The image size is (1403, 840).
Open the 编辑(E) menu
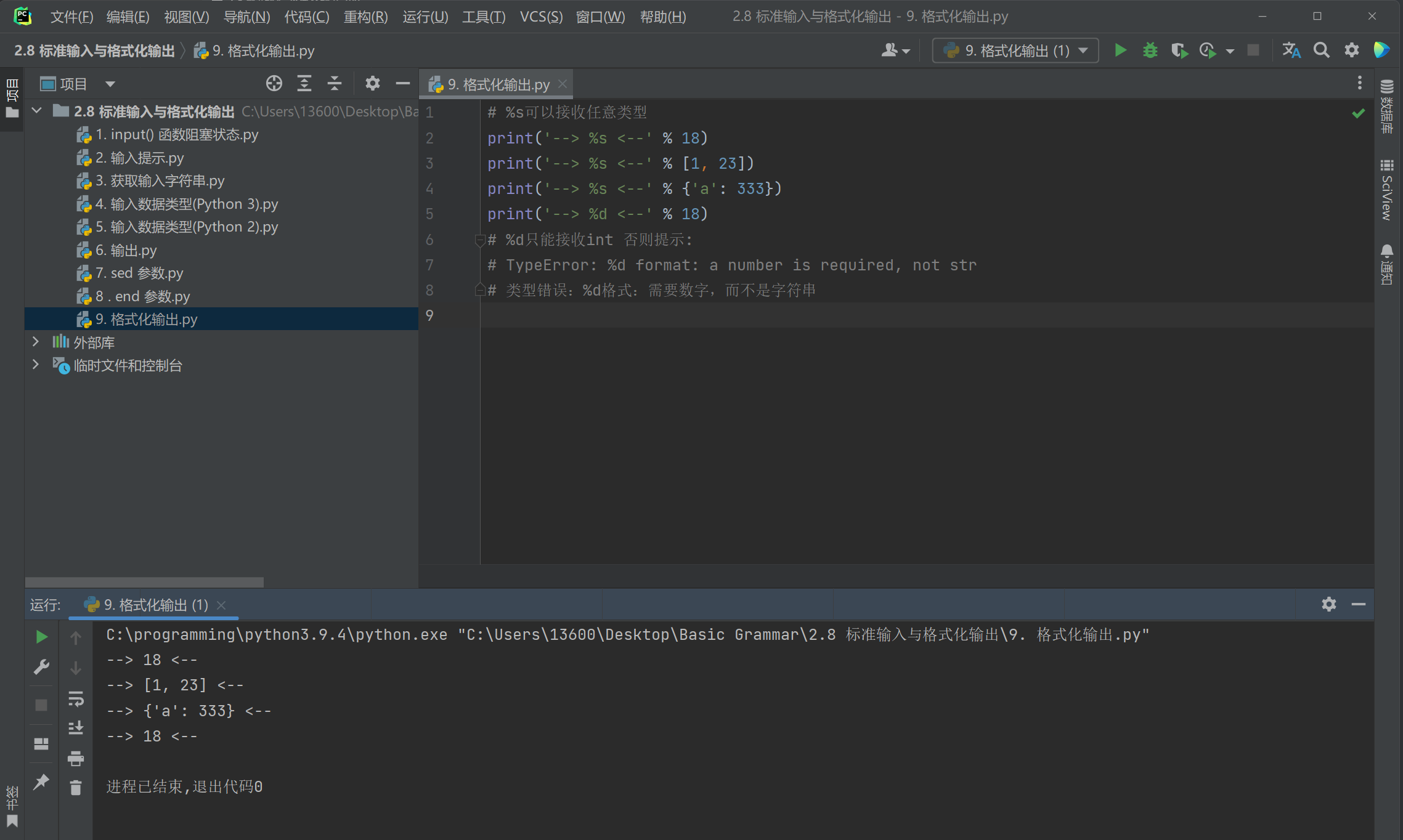tap(128, 17)
